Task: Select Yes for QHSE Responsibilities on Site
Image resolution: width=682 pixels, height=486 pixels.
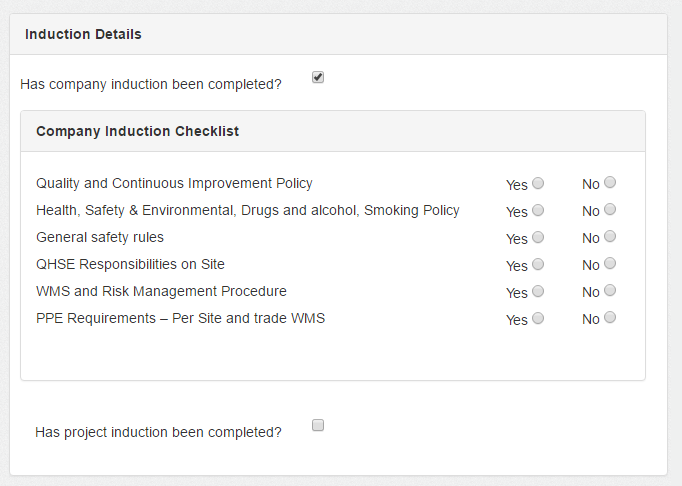Action: [538, 264]
